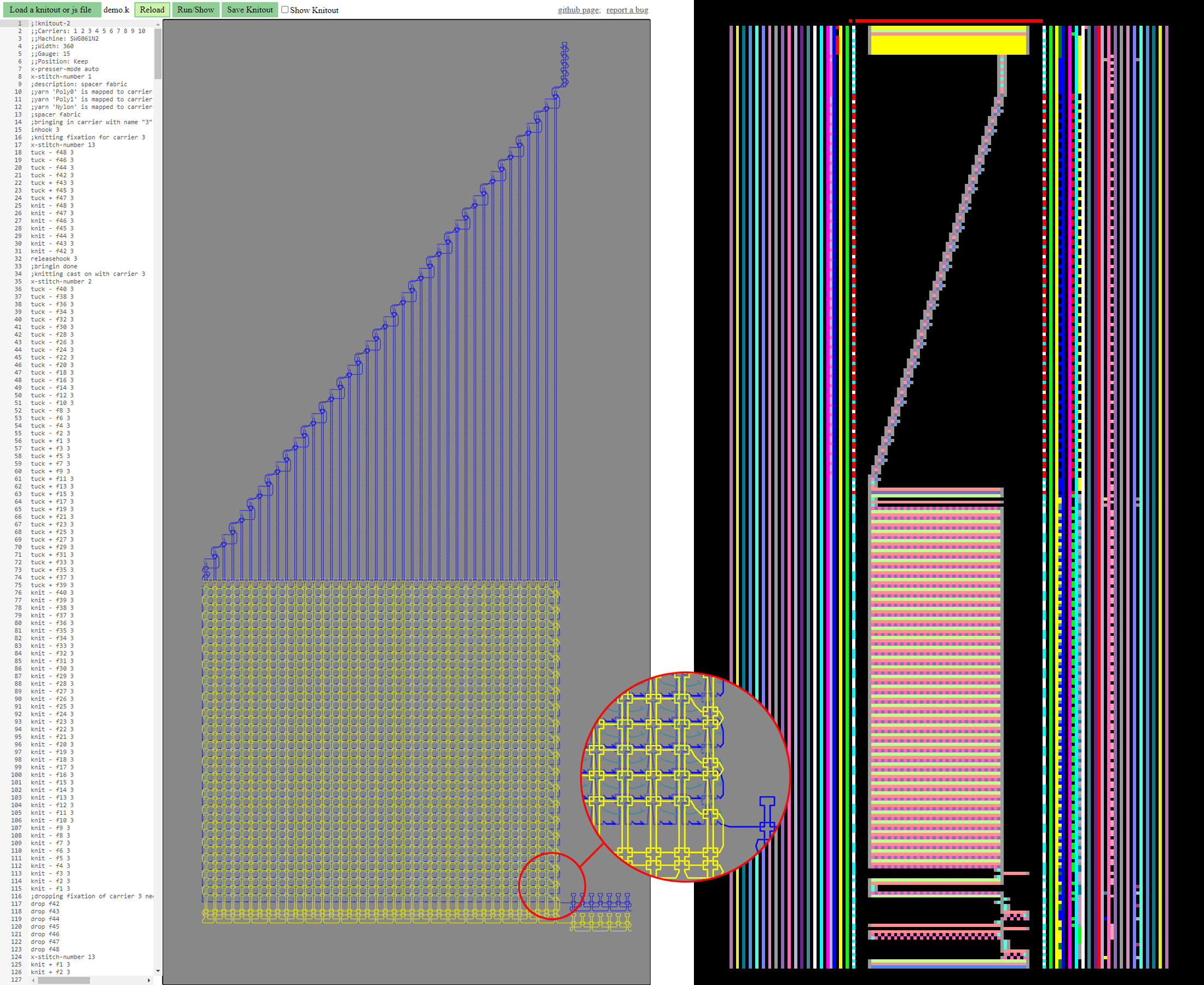Click the editor's vertical scrollbar thumb
1204x985 pixels.
click(158, 54)
